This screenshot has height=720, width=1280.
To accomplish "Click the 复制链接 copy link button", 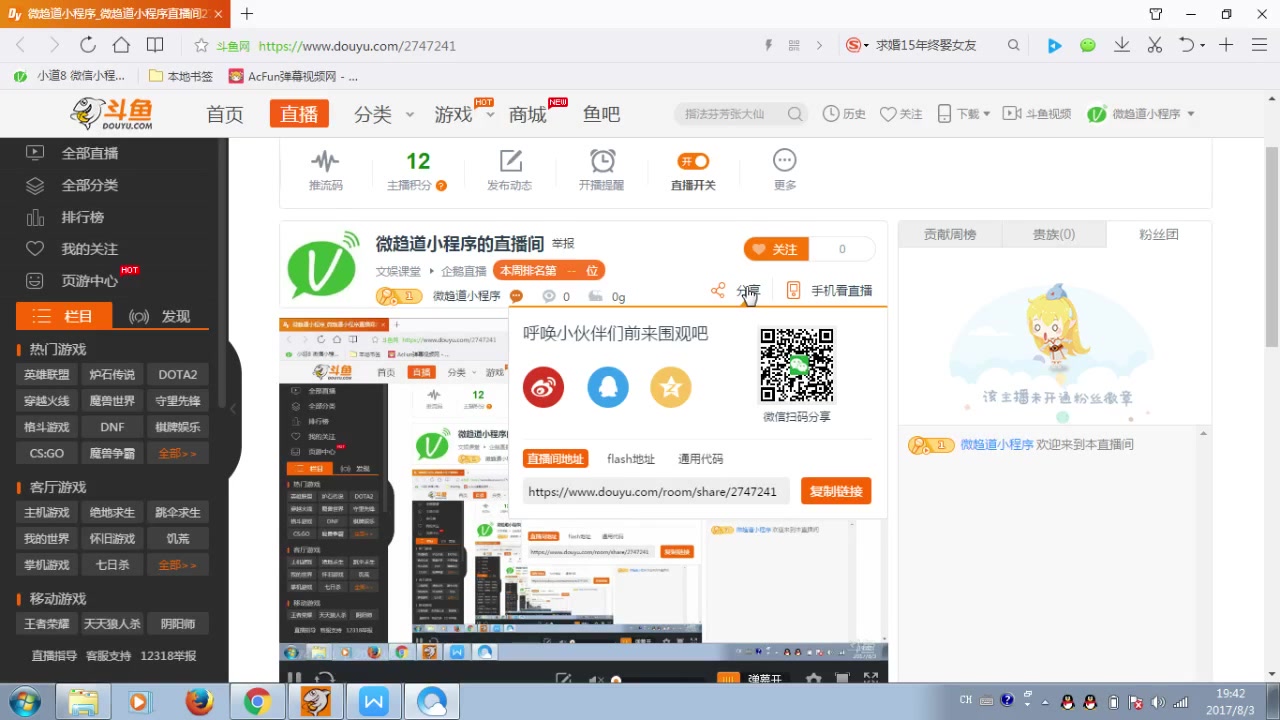I will [836, 491].
